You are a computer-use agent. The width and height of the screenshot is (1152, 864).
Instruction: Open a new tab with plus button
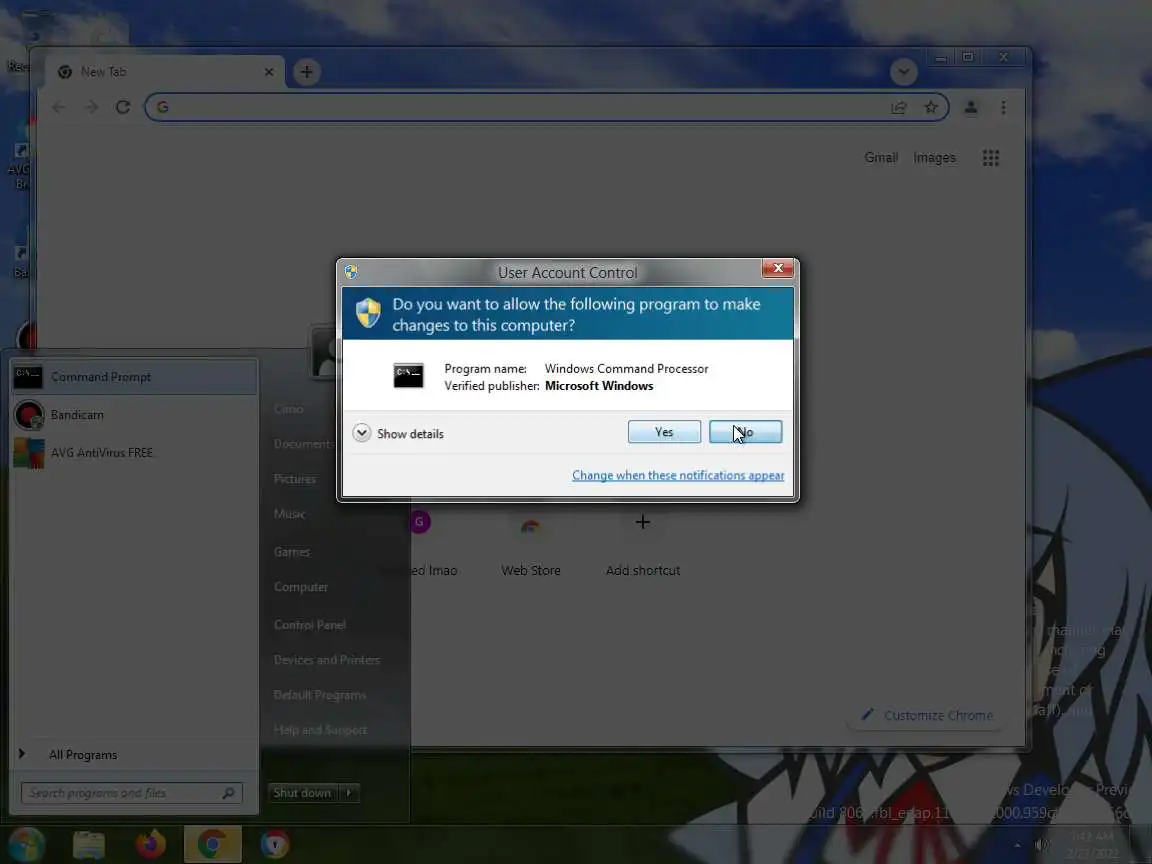(307, 72)
